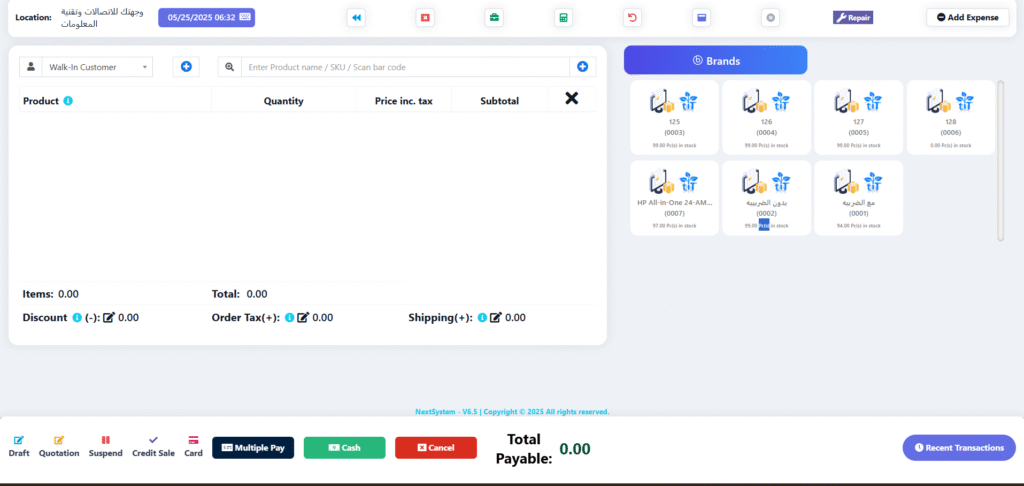Edit discount via pencil icon
This screenshot has height=486, width=1024.
(x=109, y=317)
